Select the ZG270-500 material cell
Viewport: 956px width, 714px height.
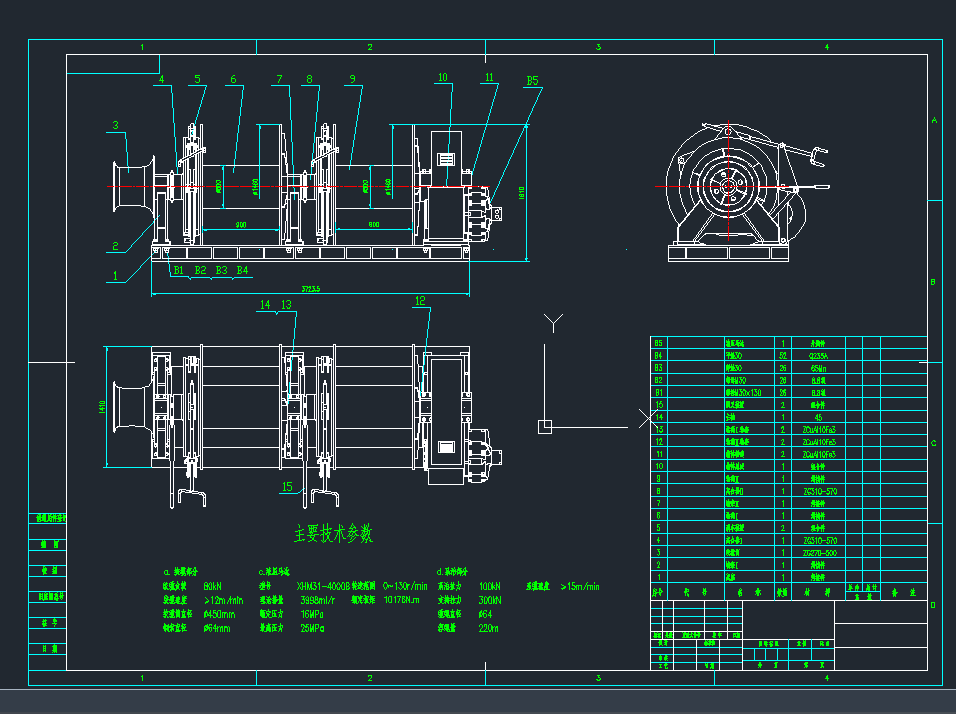[819, 552]
